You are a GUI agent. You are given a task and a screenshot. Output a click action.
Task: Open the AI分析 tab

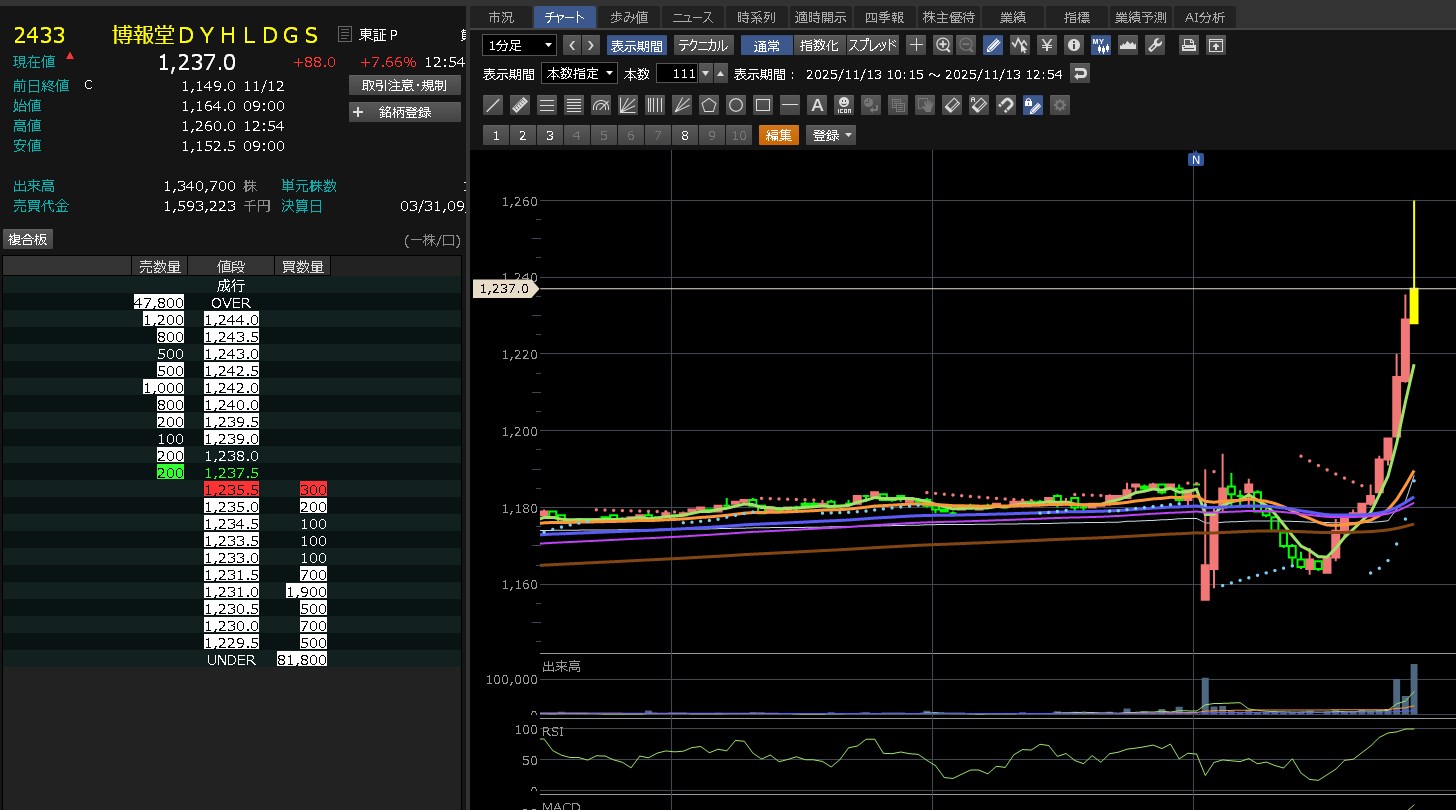(x=1205, y=17)
